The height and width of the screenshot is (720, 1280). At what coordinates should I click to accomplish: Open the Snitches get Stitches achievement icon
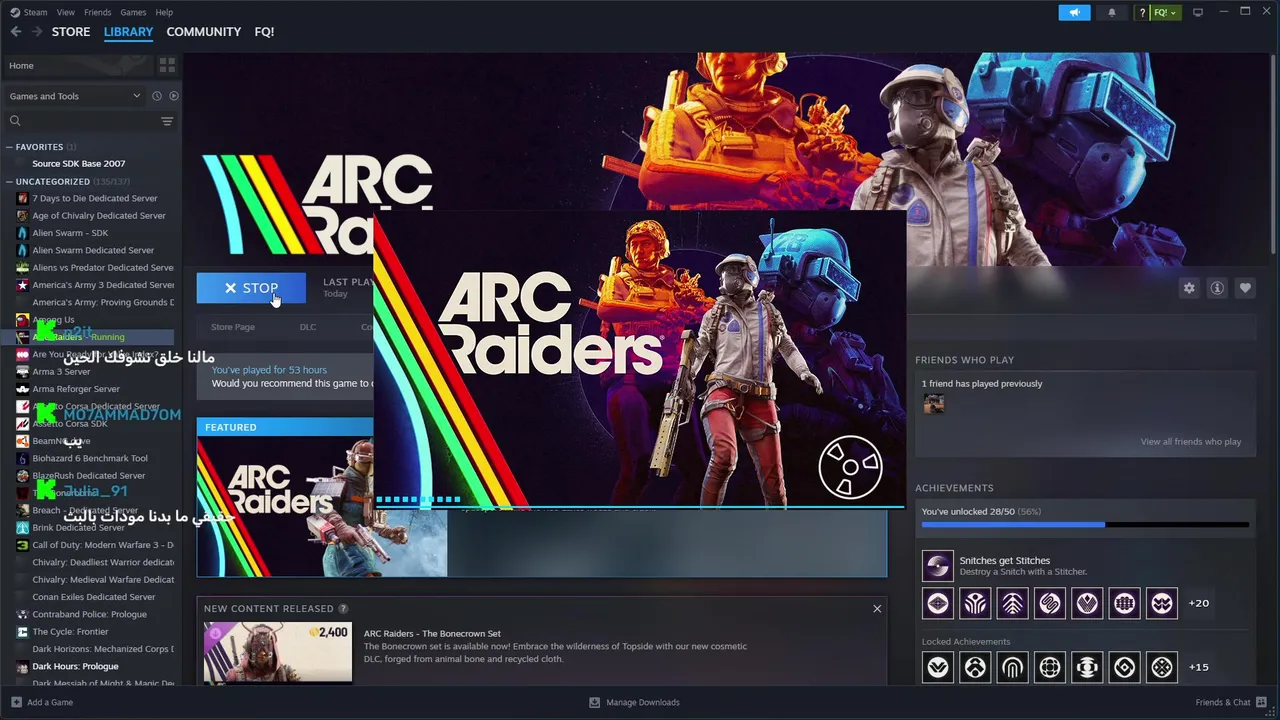[x=938, y=566]
